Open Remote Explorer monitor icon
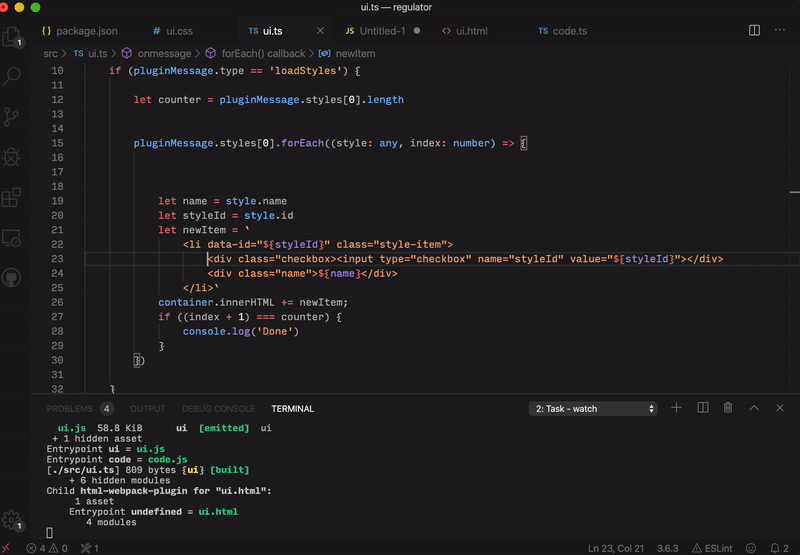 coord(11,238)
